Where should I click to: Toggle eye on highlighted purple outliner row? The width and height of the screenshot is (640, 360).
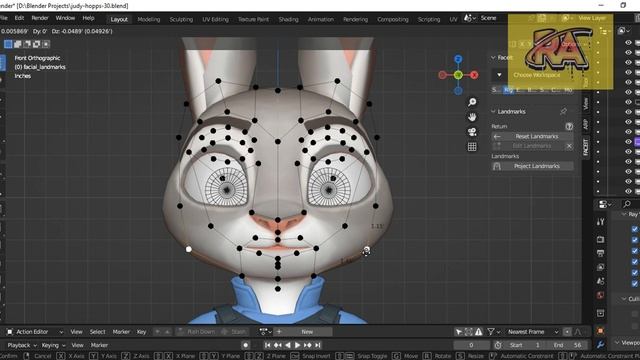click(629, 142)
